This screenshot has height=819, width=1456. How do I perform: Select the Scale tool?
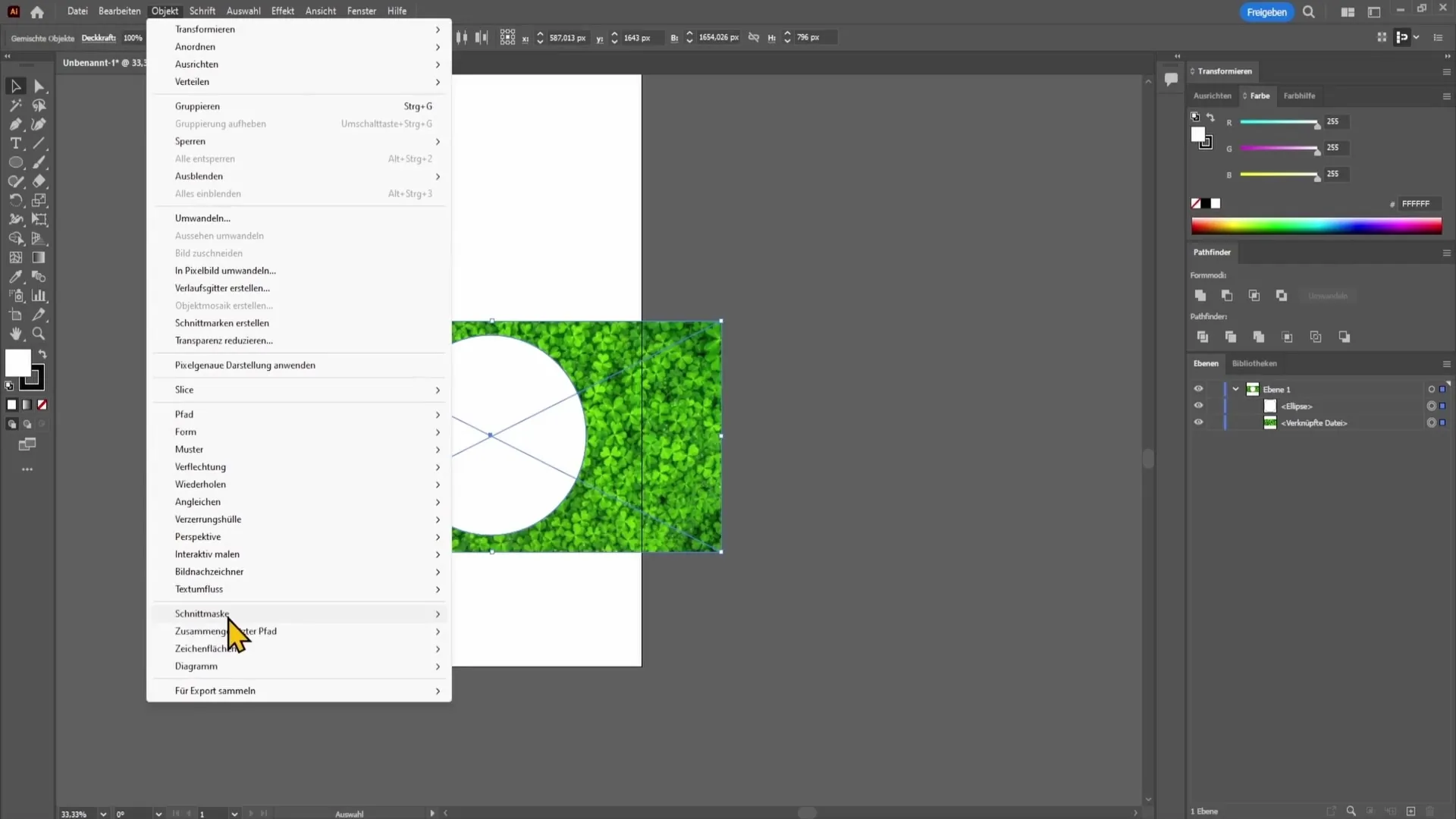pos(39,200)
